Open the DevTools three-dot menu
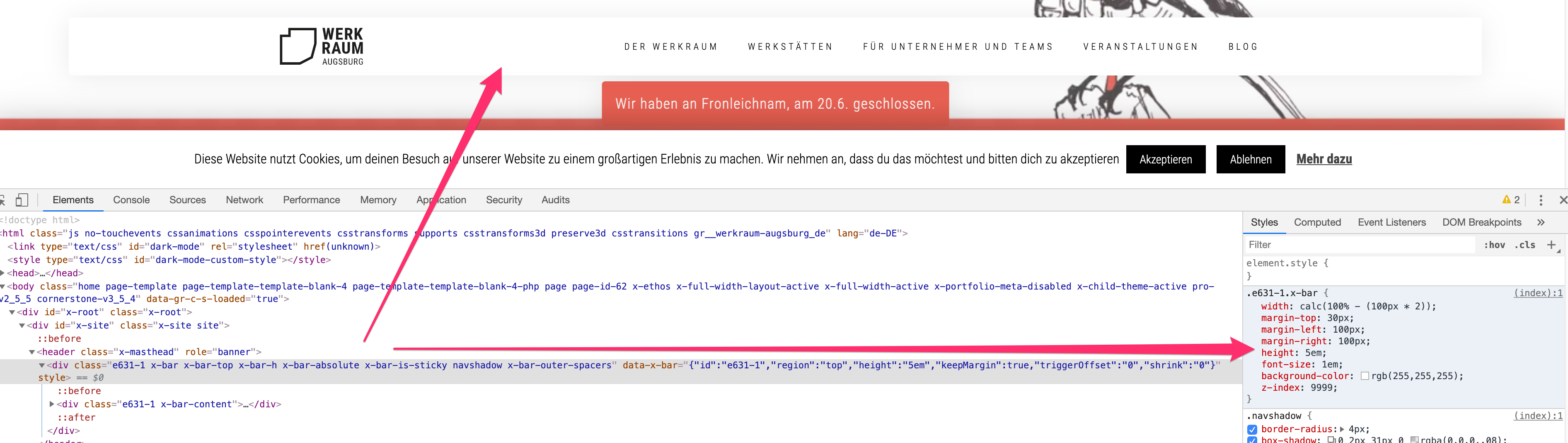This screenshot has width=1568, height=443. [x=1541, y=200]
